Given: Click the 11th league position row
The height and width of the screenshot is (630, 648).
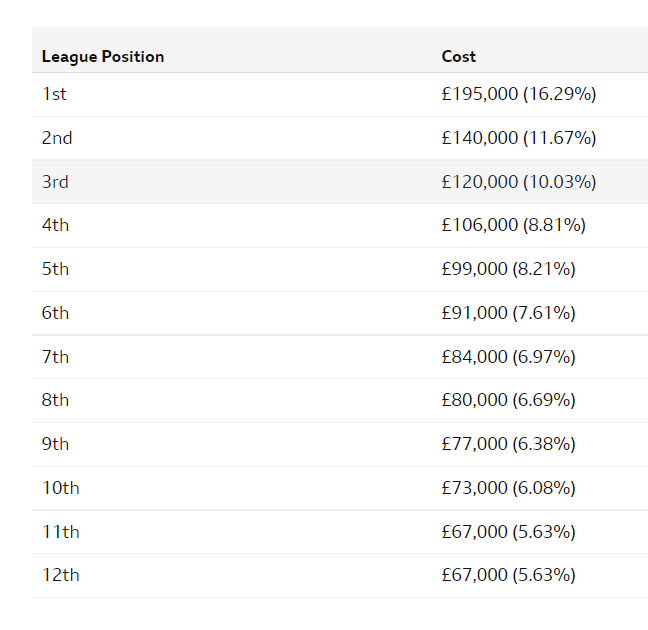Looking at the screenshot, I should pyautogui.click(x=340, y=532).
